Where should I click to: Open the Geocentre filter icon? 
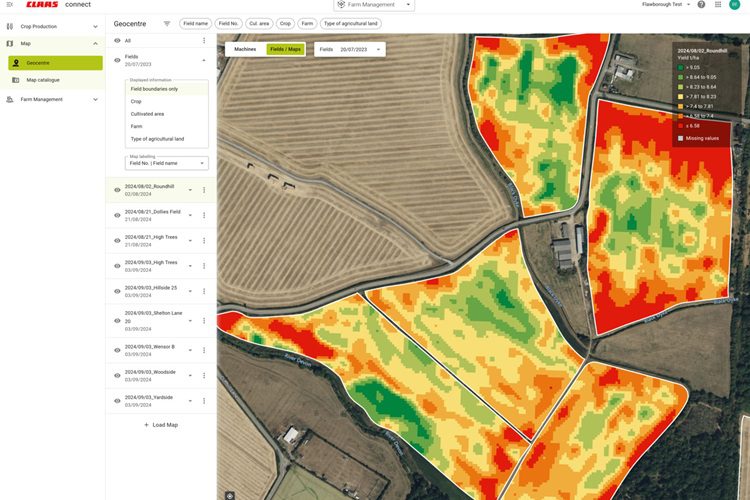pyautogui.click(x=167, y=23)
